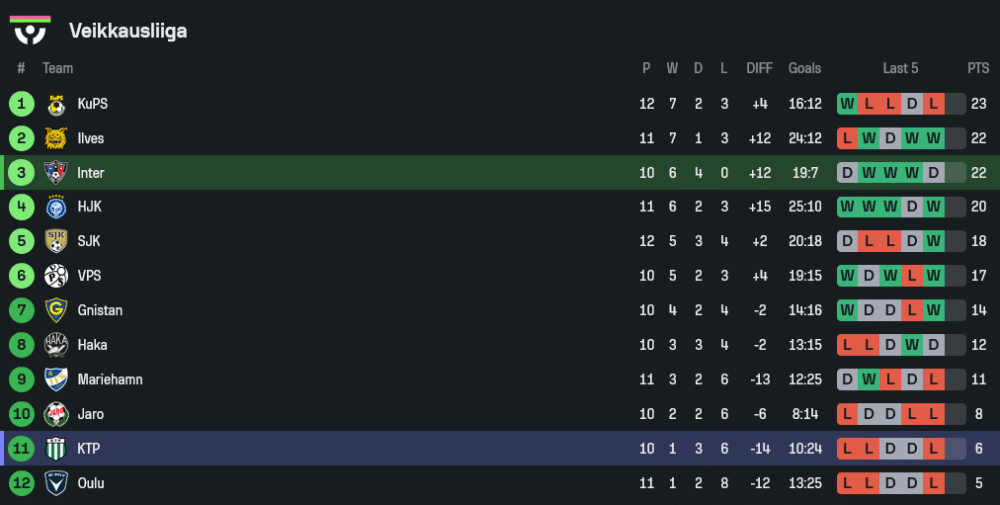Image resolution: width=1000 pixels, height=505 pixels.
Task: Click the Mariehamn team crest
Action: [56, 380]
